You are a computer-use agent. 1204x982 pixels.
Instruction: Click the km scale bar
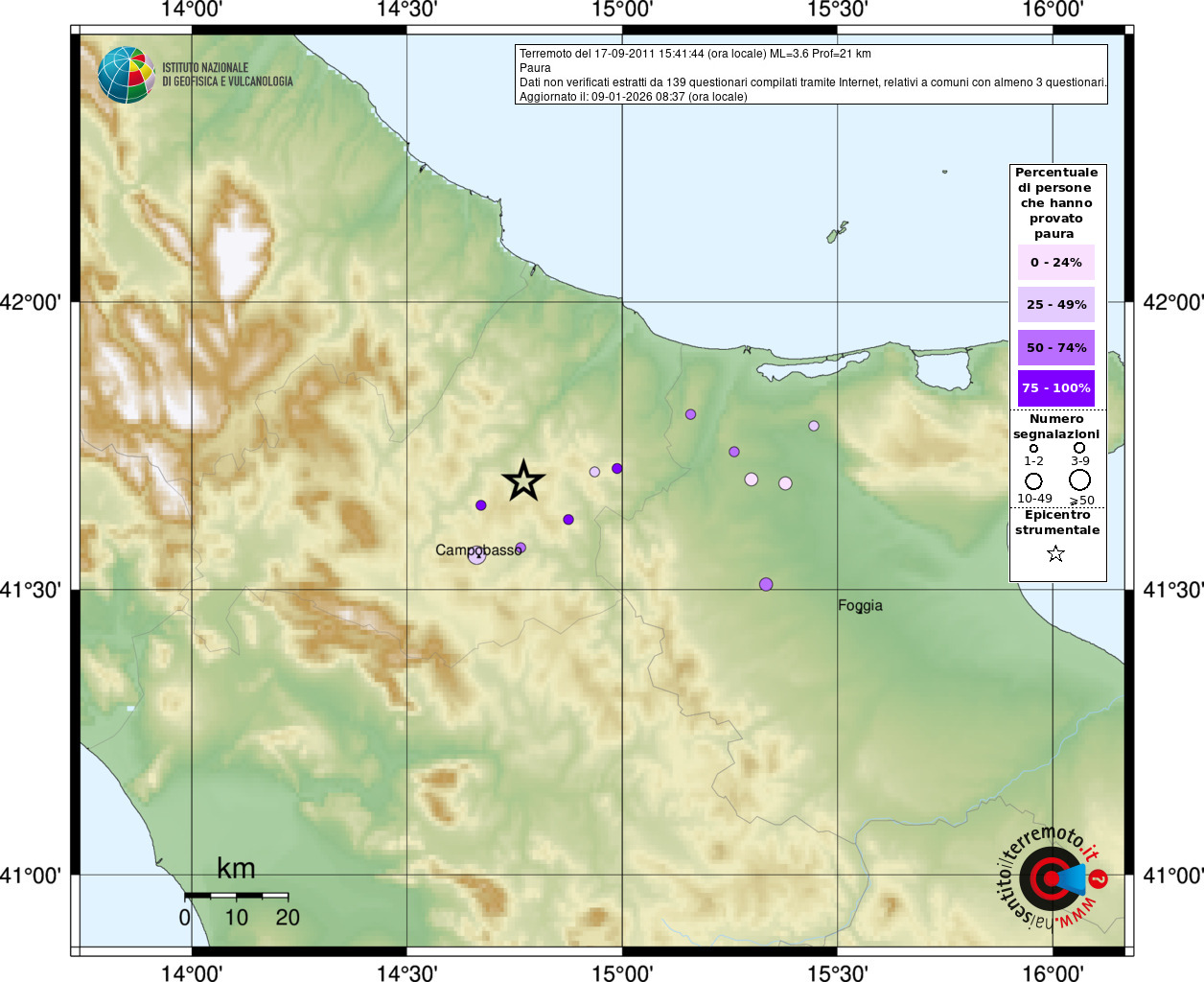[236, 896]
